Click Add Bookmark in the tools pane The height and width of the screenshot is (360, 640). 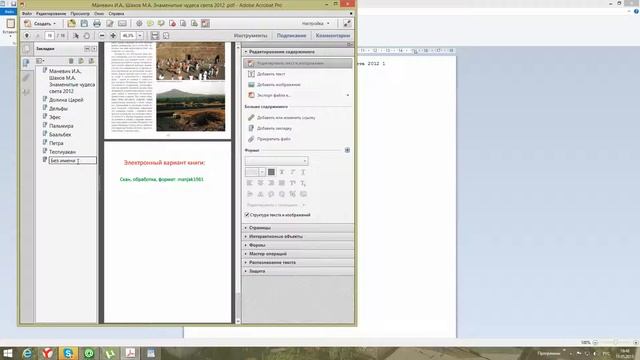[x=270, y=128]
